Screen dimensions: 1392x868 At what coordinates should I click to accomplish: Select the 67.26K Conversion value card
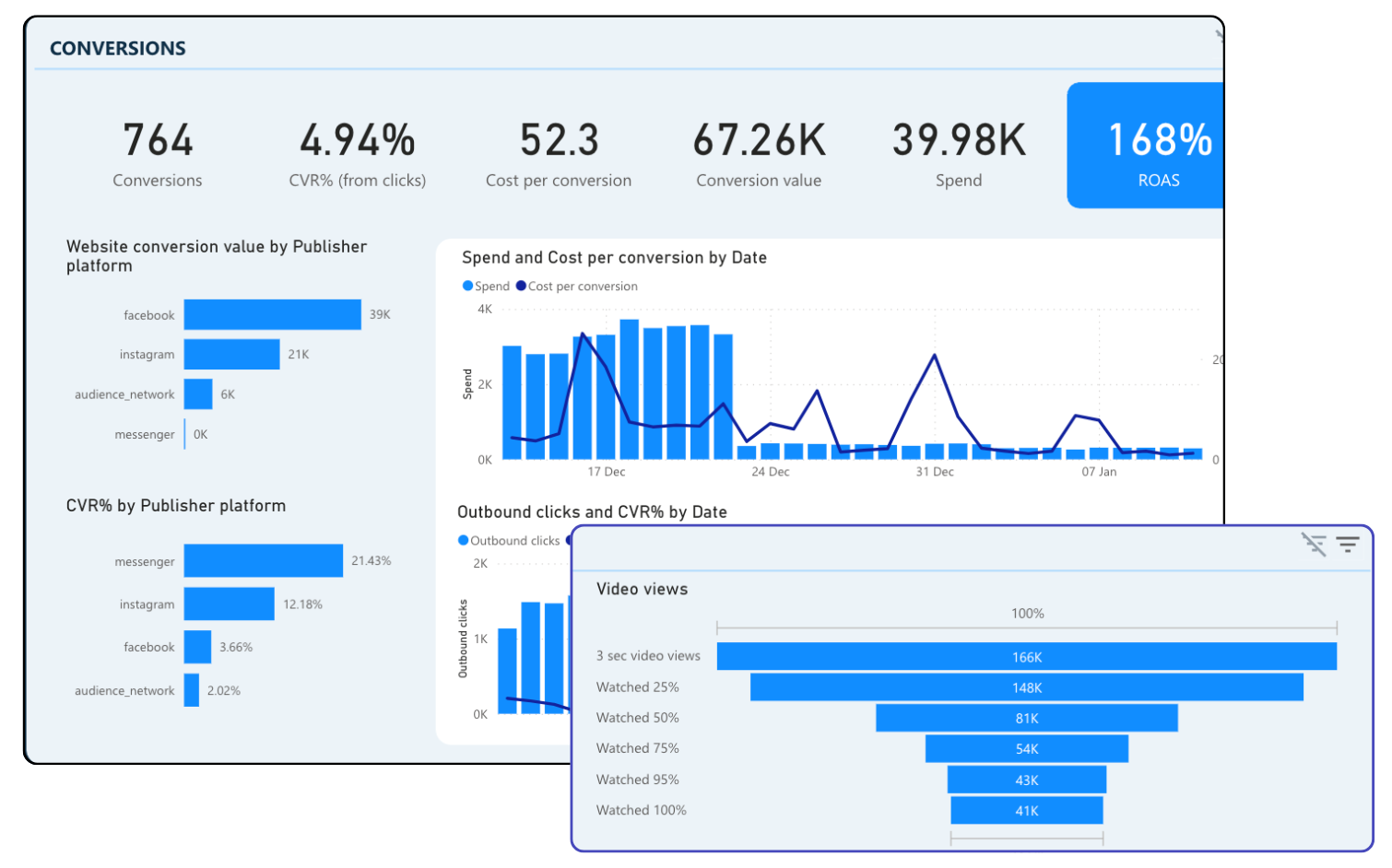click(x=759, y=153)
